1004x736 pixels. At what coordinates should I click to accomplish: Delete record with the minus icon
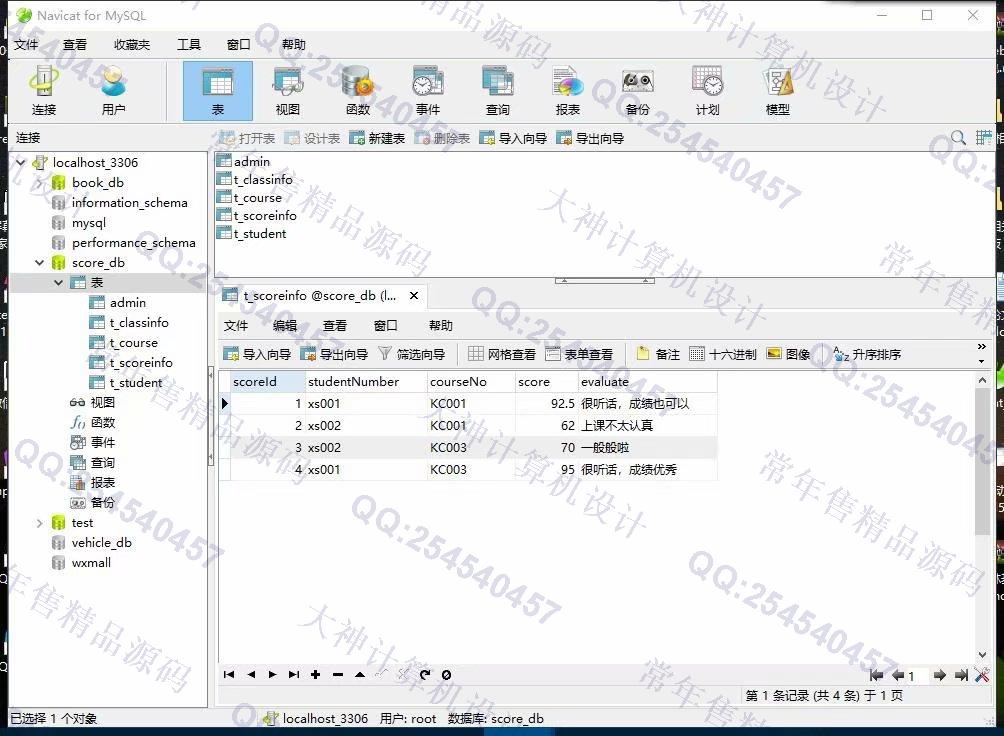click(x=338, y=675)
